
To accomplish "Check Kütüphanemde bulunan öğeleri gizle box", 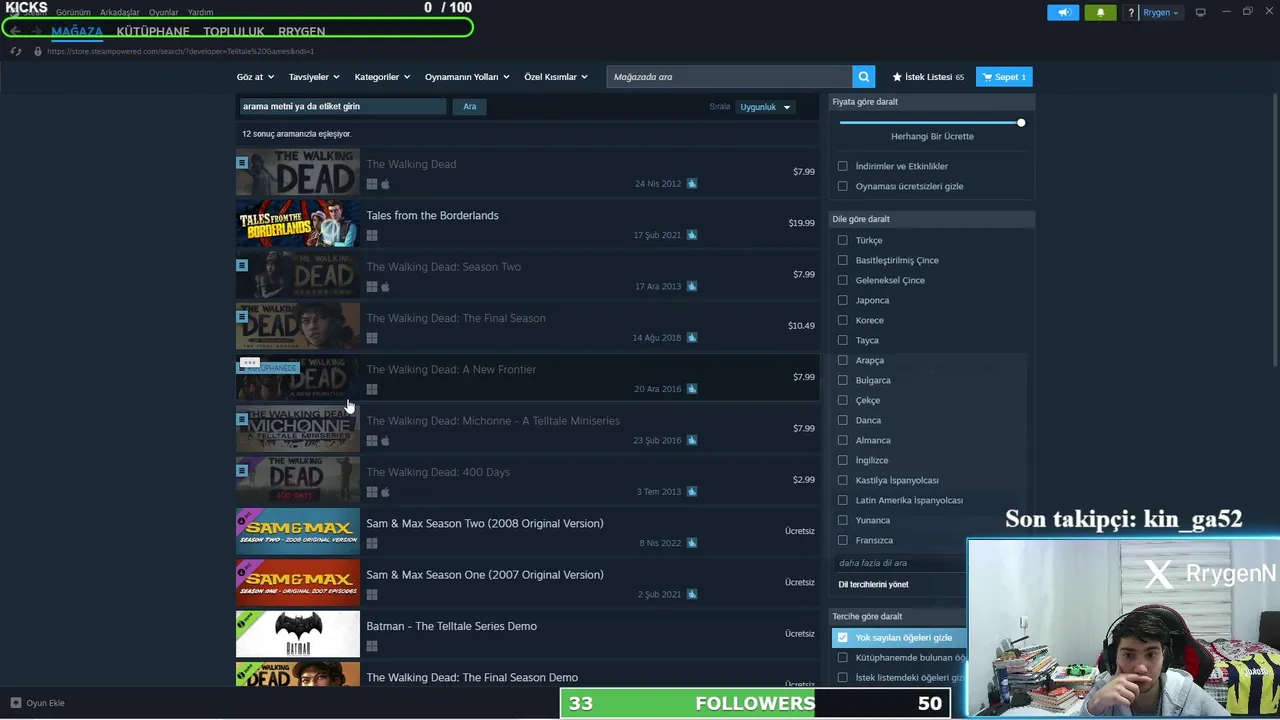I will [x=842, y=657].
